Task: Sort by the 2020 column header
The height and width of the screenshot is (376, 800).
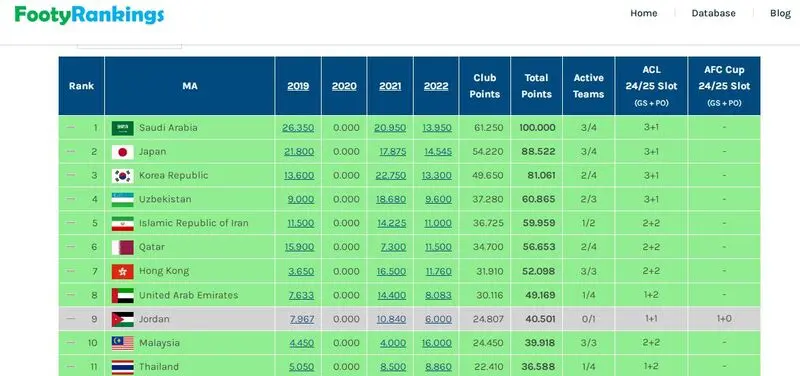Action: (x=344, y=86)
